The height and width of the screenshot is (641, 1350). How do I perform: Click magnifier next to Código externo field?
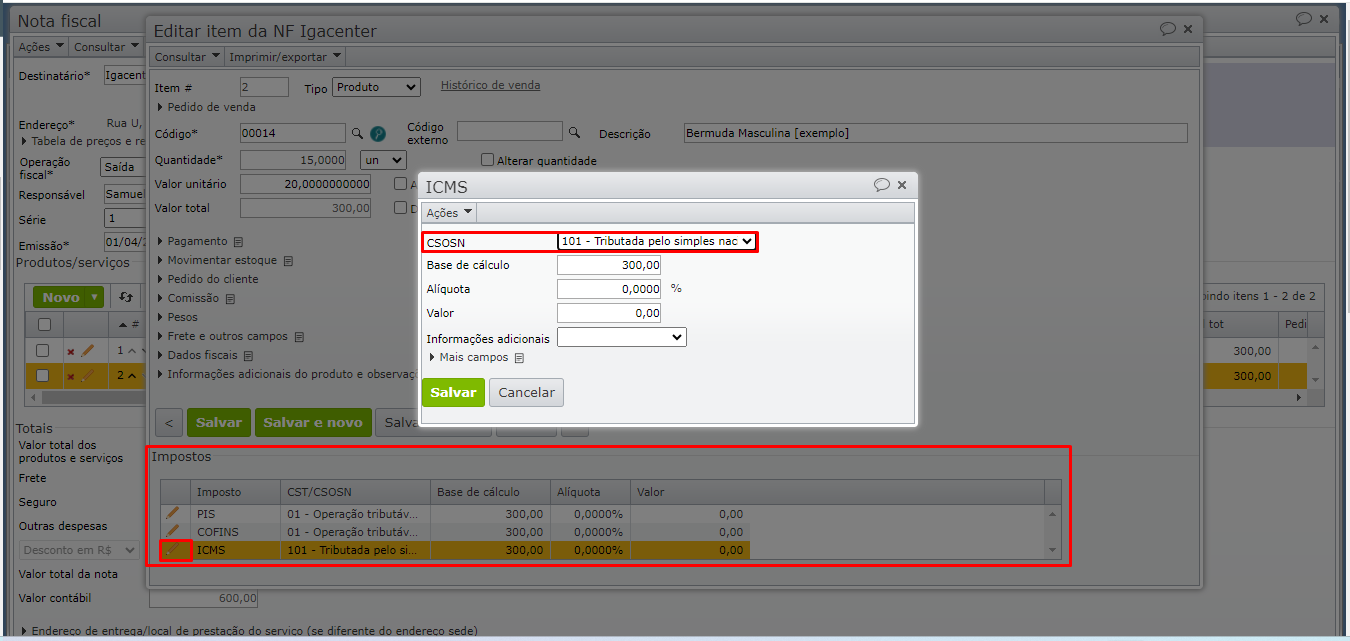tap(575, 132)
